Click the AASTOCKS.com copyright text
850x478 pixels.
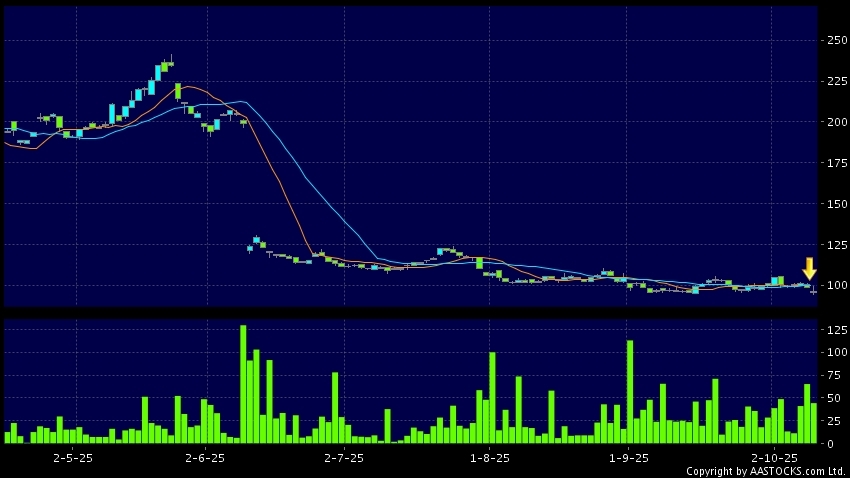click(x=765, y=470)
